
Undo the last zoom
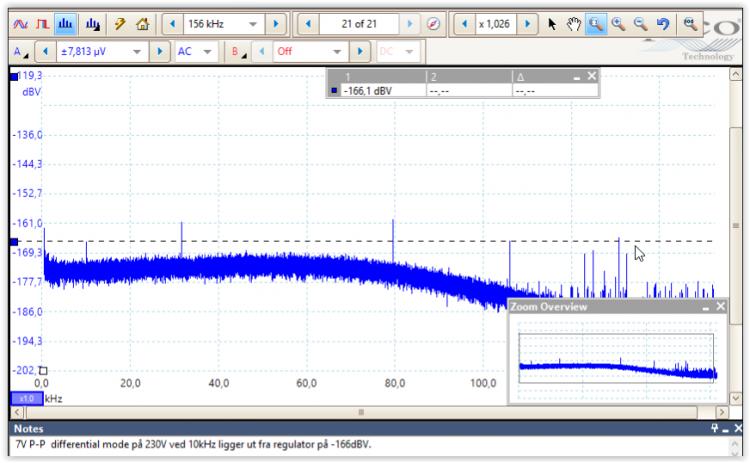(x=662, y=22)
